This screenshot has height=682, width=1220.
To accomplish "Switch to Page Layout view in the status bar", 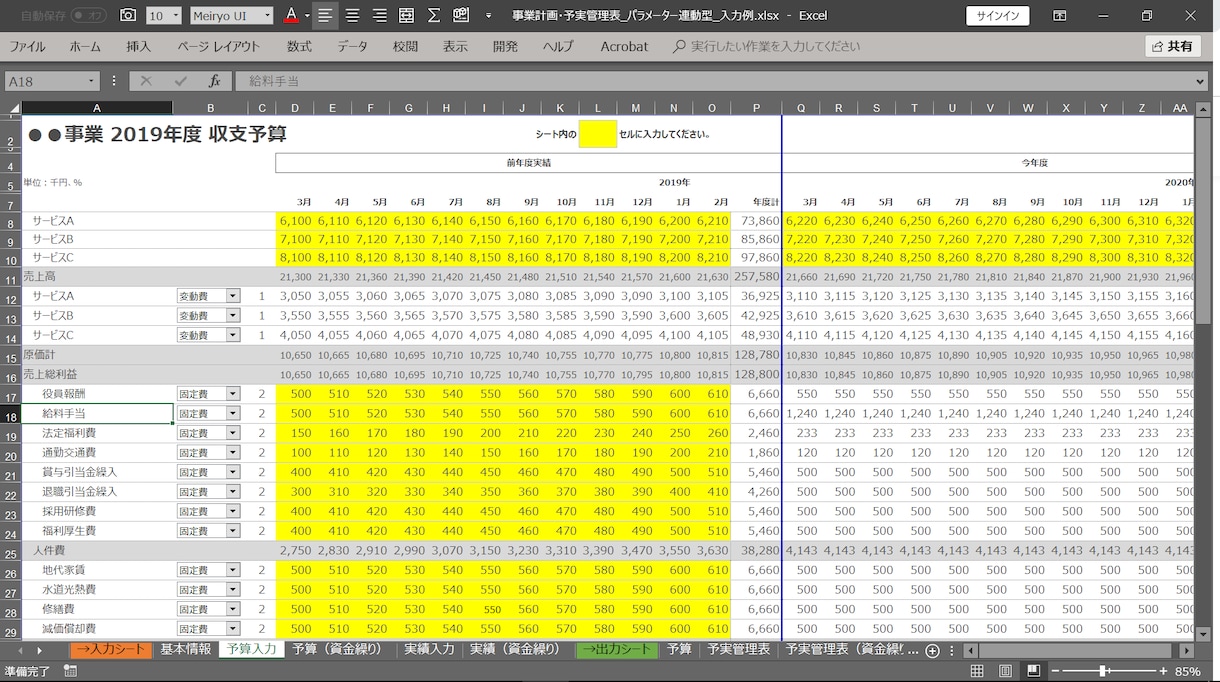I will pyautogui.click(x=1005, y=672).
